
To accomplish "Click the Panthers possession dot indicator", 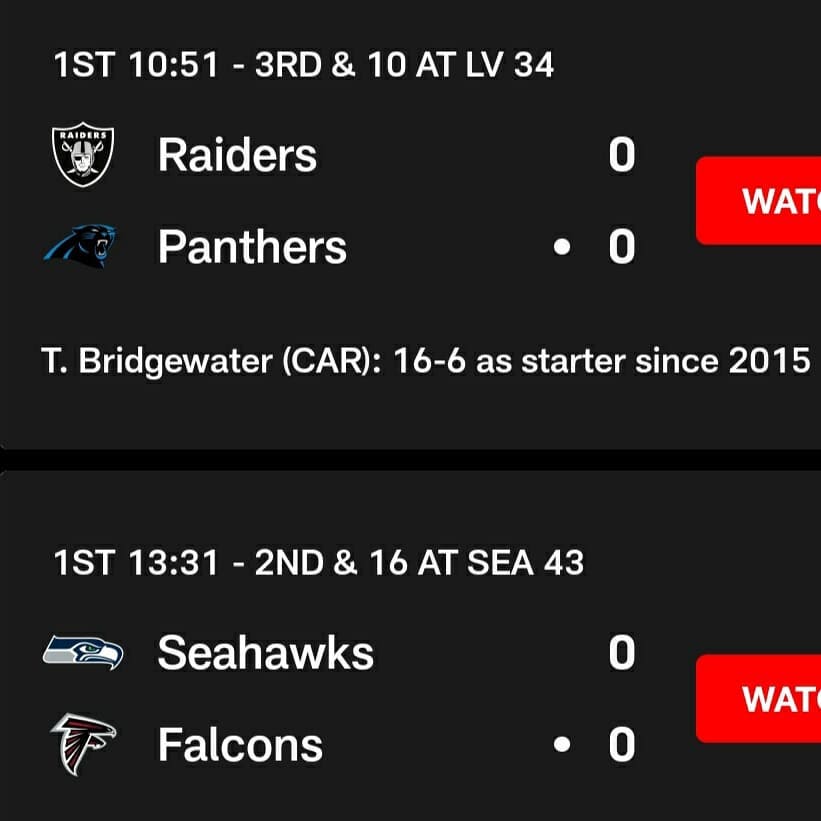I will click(562, 247).
